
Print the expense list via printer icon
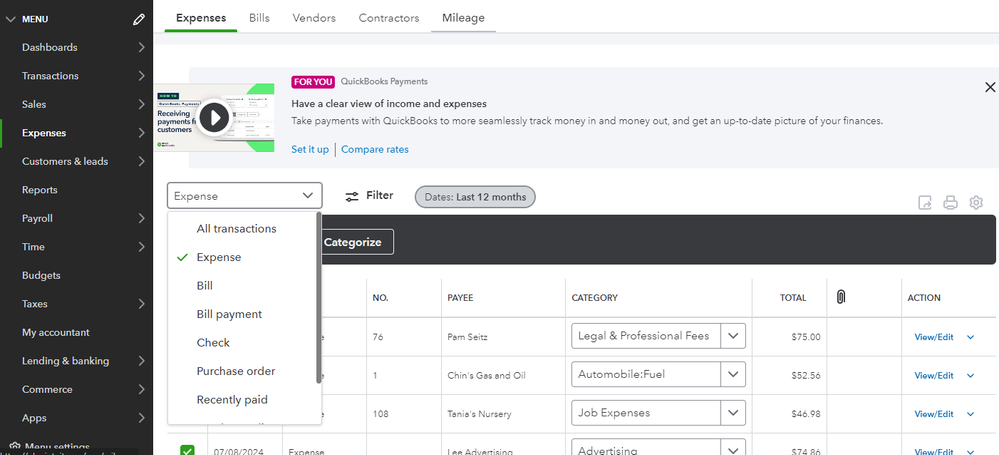point(950,203)
